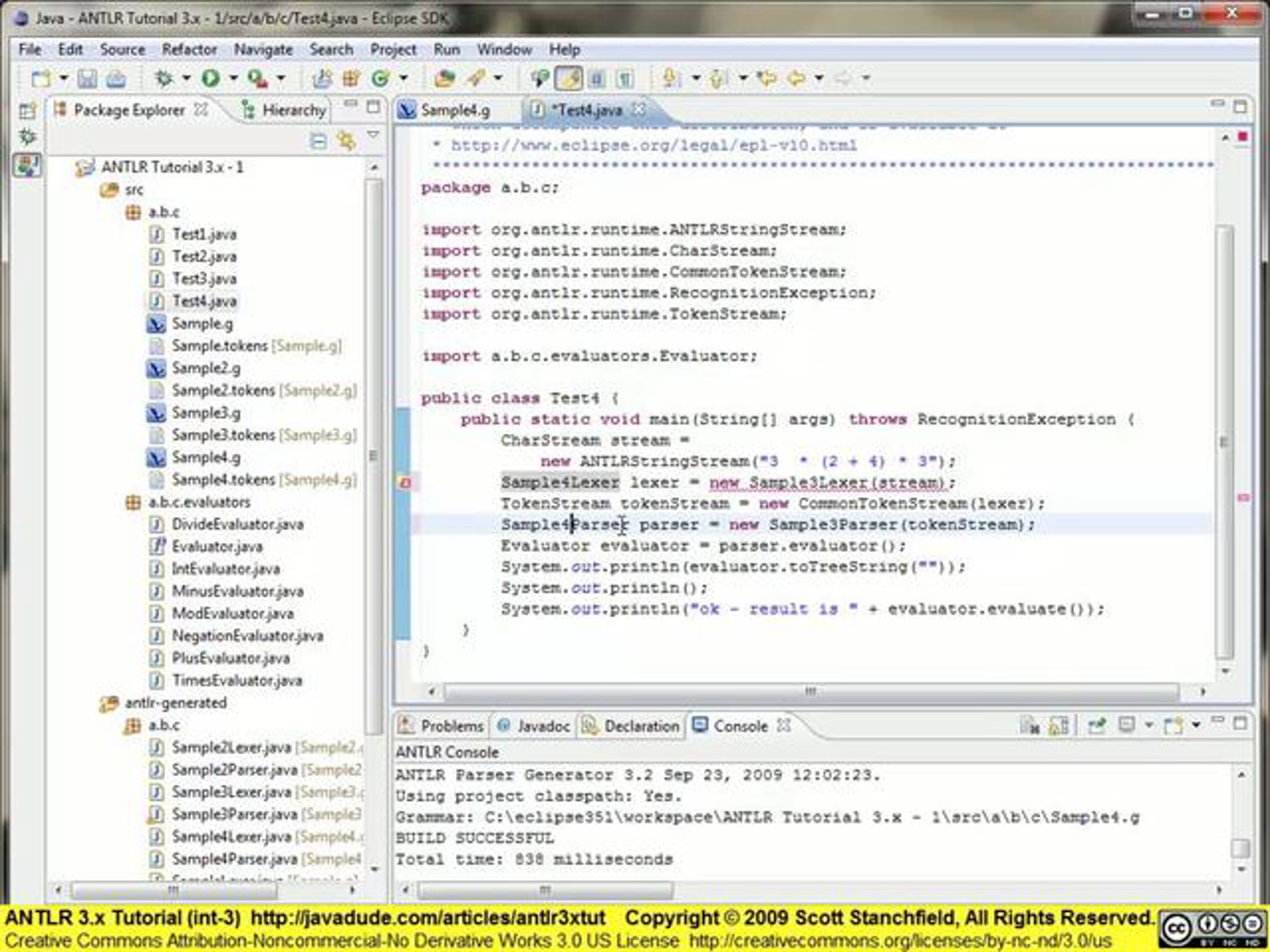Toggle Block Selection Mode toolbar button
Image resolution: width=1270 pixels, height=952 pixels.
[x=597, y=79]
